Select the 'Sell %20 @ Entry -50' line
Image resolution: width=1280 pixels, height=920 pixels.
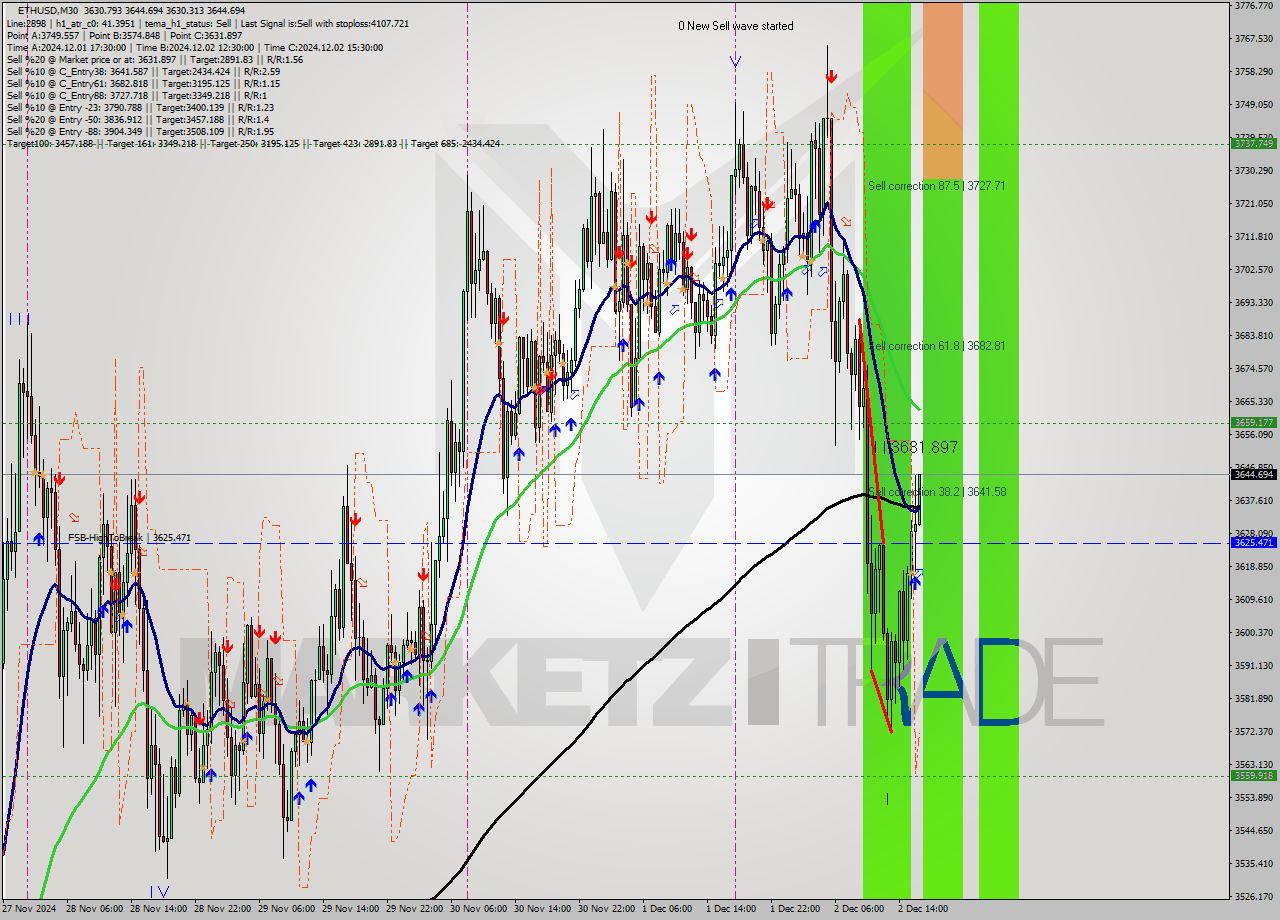138,119
